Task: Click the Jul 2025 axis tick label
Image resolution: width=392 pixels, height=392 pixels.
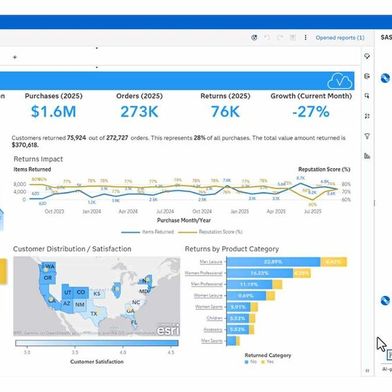Action: 313,211
